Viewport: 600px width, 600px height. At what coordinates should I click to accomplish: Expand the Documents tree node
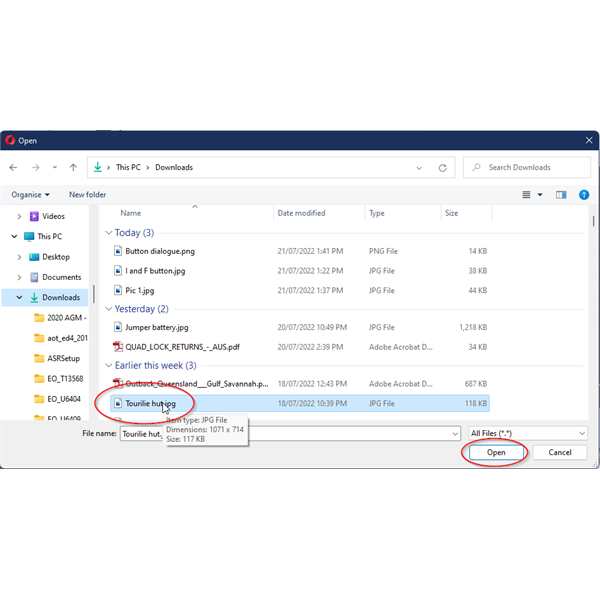tap(19, 277)
